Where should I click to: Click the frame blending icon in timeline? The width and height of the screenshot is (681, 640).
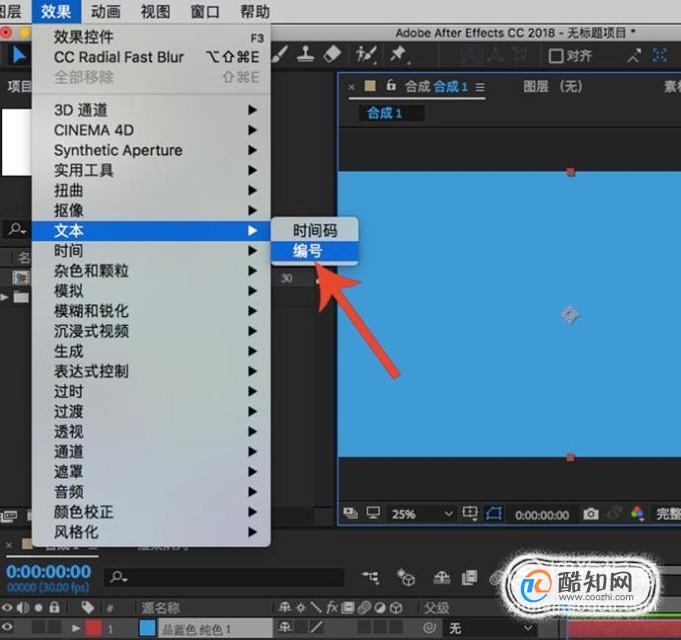(469, 578)
